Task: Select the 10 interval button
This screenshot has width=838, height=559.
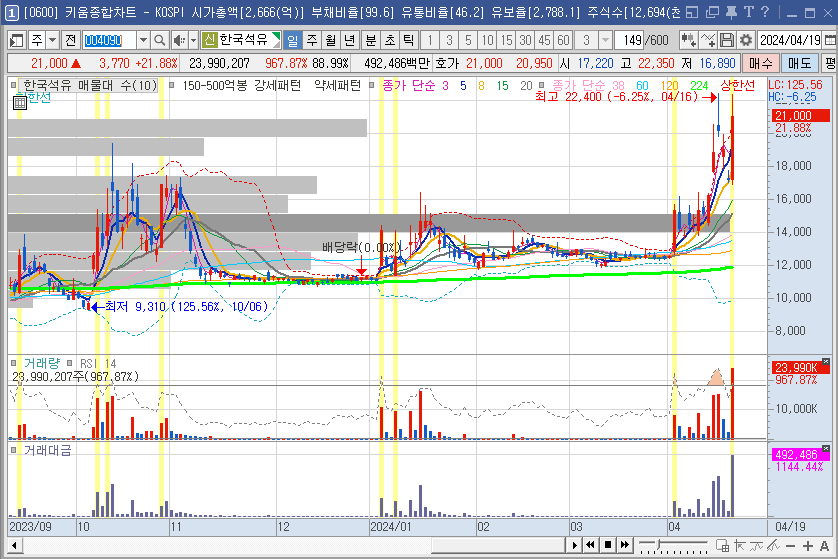Action: pyautogui.click(x=487, y=40)
